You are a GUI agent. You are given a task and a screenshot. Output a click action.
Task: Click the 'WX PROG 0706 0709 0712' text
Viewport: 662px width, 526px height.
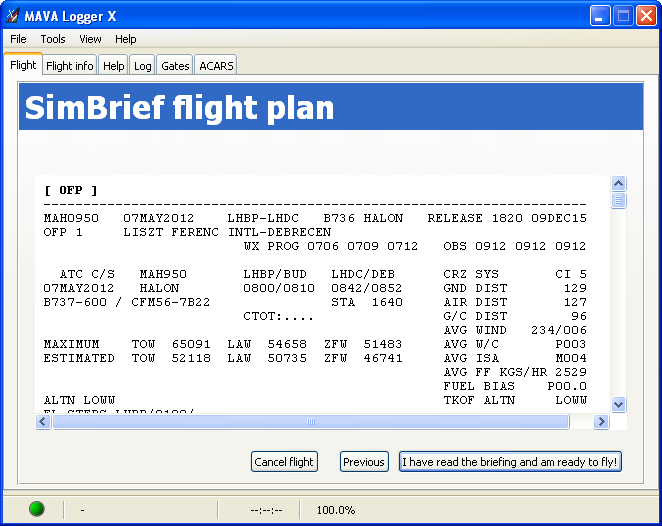coord(331,246)
